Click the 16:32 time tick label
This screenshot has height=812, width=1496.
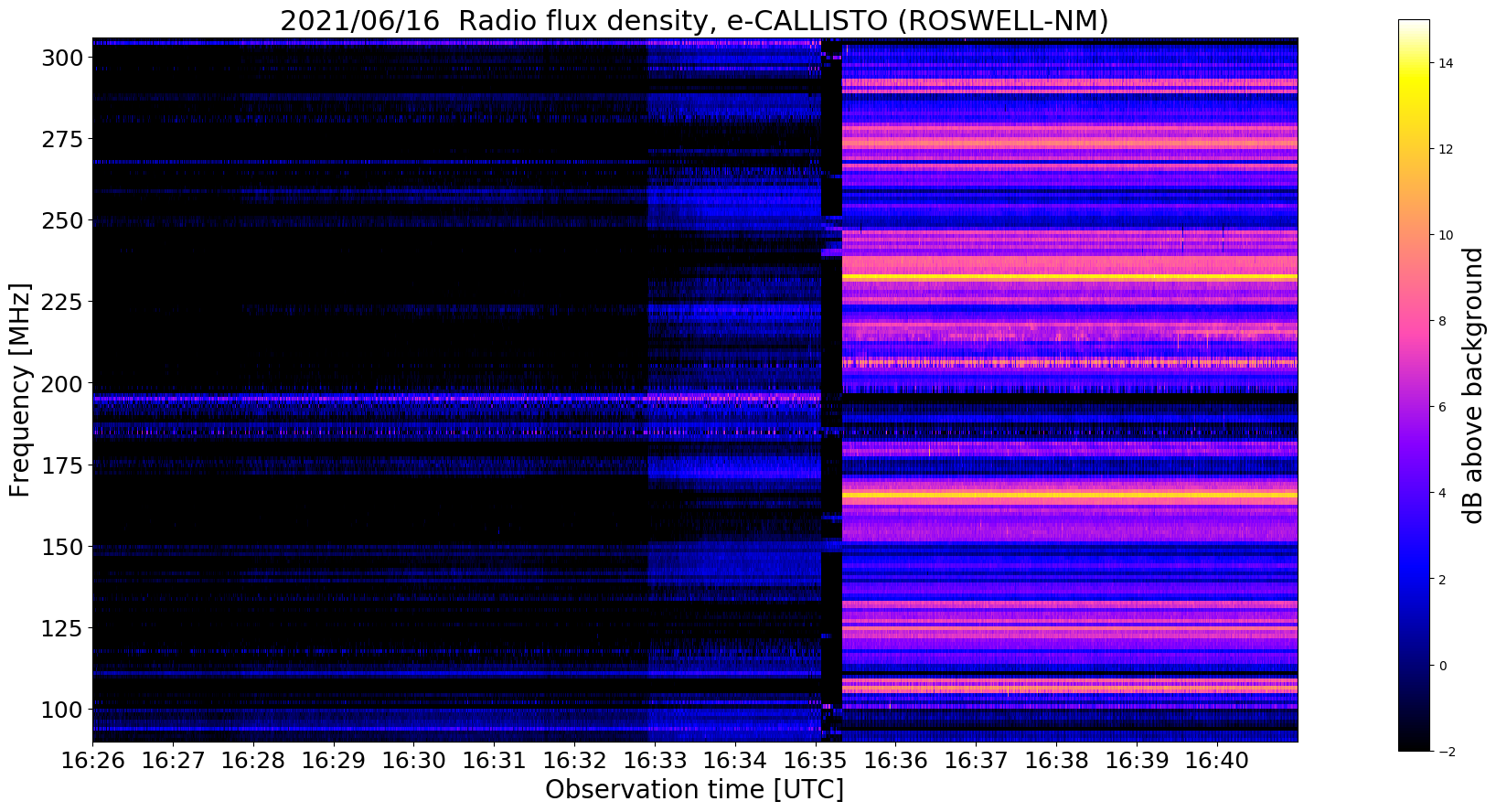[574, 761]
